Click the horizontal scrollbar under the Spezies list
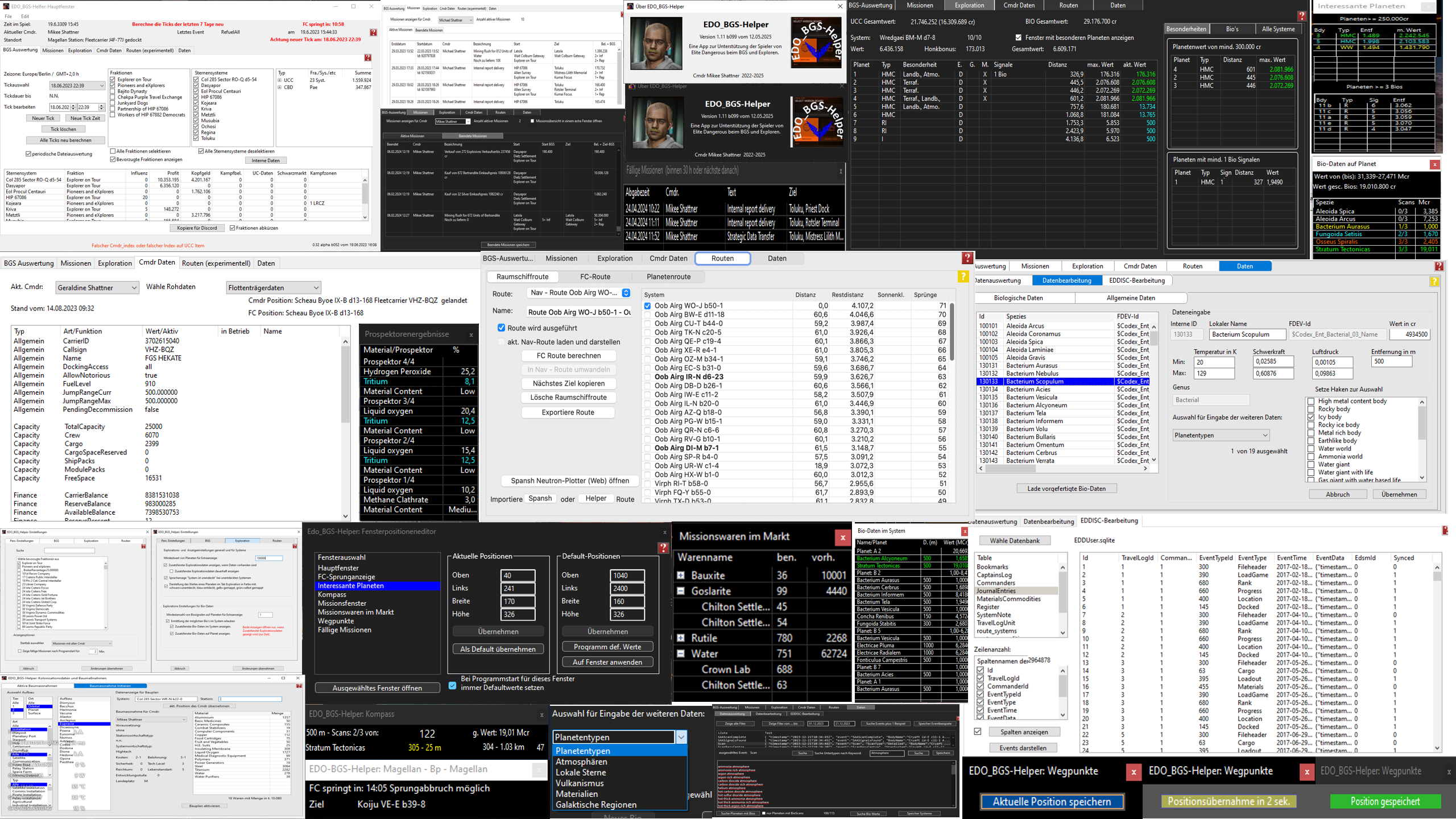This screenshot has width=1456, height=819. (1064, 469)
